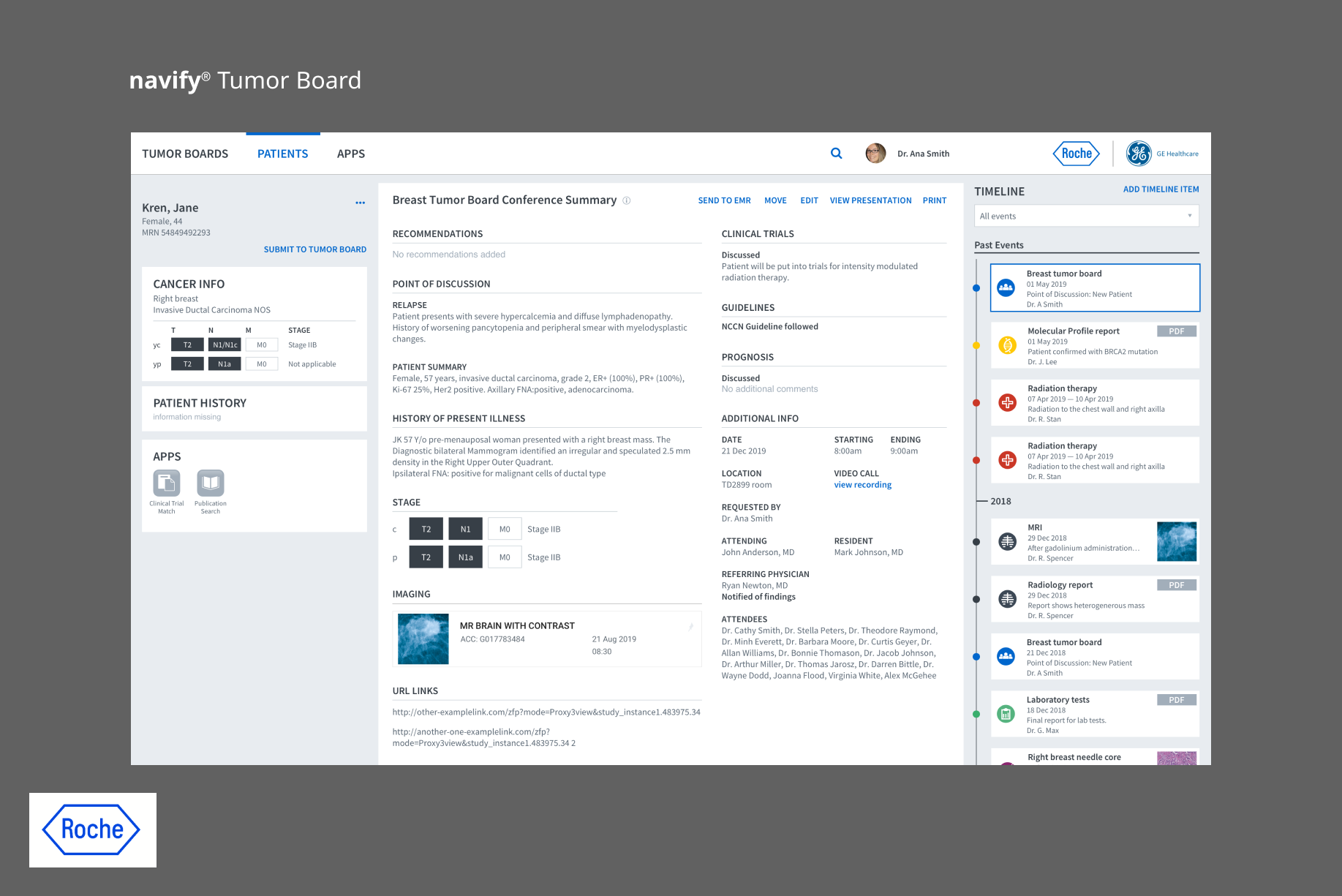Viewport: 1342px width, 896px height.
Task: Click Send to EMR
Action: click(724, 200)
